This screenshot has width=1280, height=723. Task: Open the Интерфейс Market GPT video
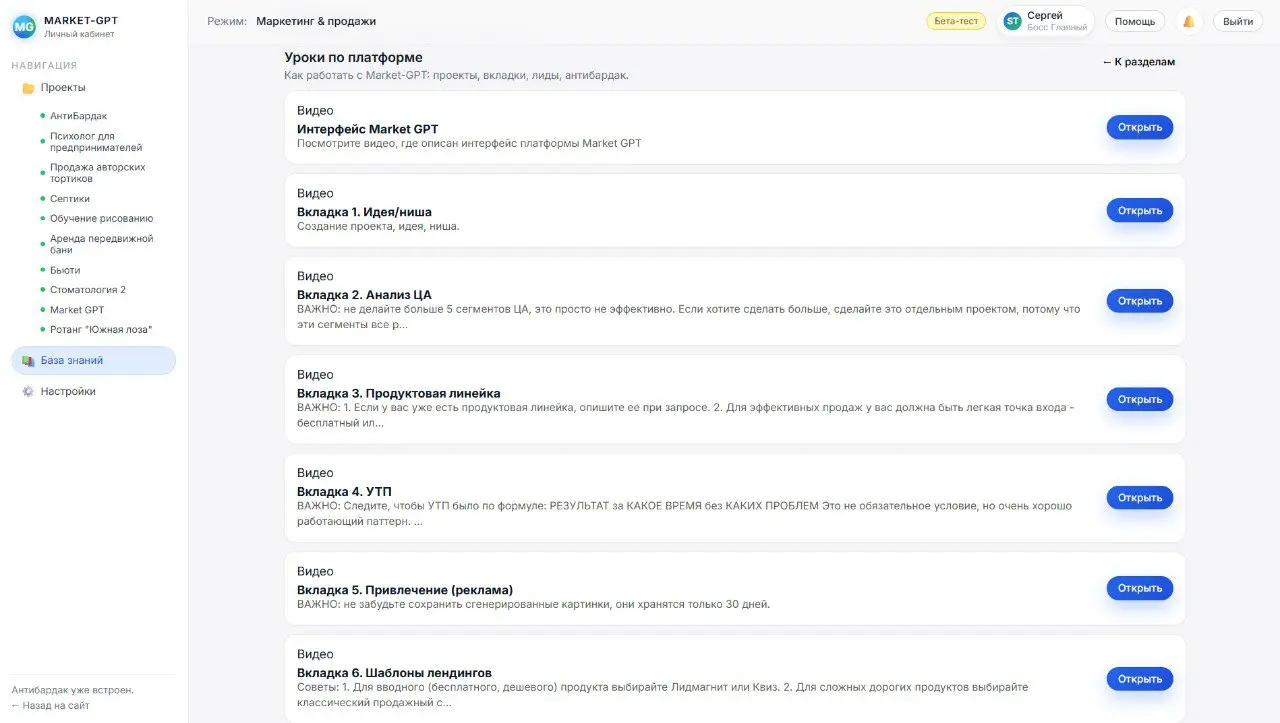click(1139, 127)
